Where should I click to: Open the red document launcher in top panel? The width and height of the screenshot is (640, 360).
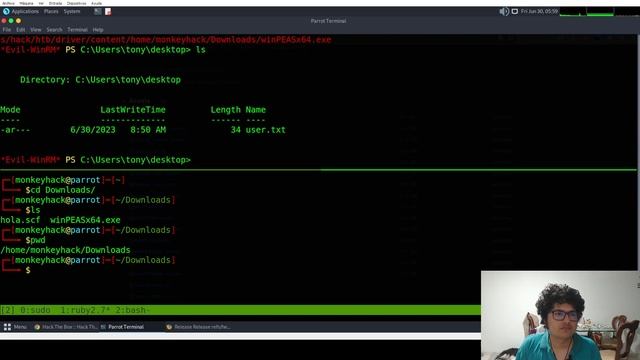click(108, 11)
